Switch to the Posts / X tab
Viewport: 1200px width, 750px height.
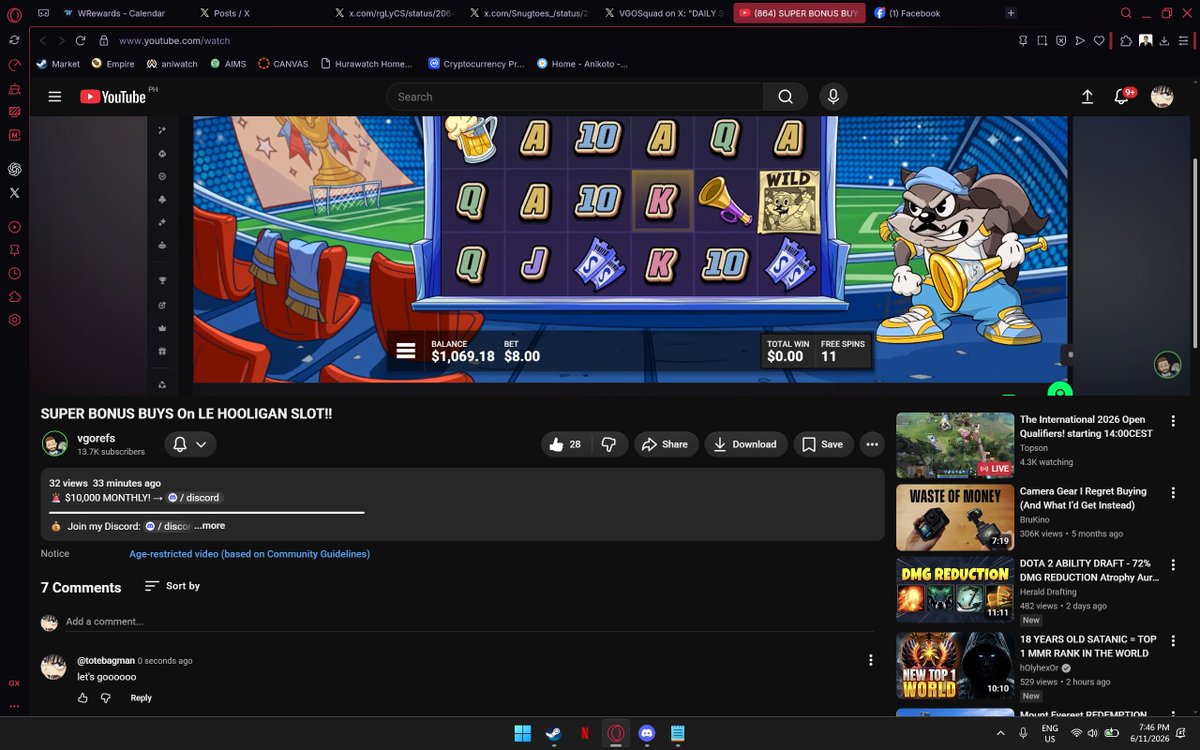pyautogui.click(x=225, y=13)
